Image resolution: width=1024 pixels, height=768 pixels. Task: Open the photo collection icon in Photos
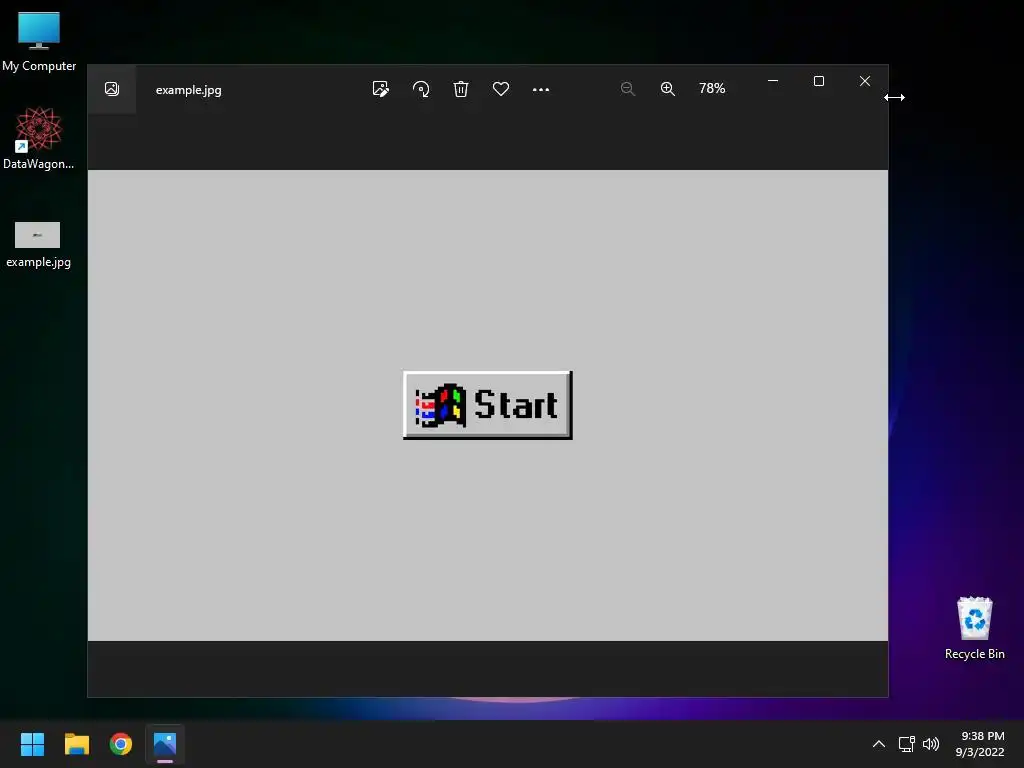(x=112, y=89)
